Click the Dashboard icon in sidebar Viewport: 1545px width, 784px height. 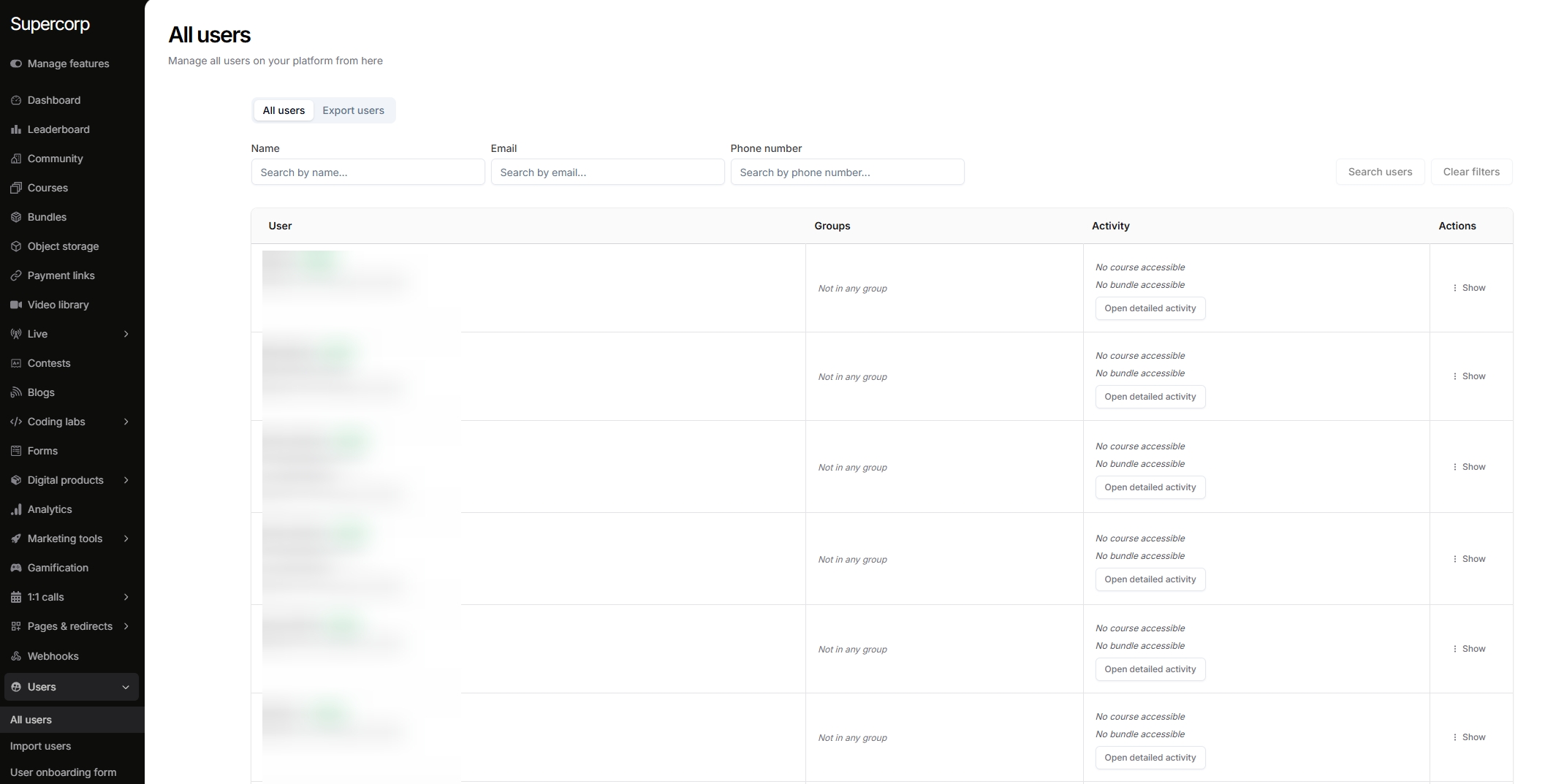[16, 100]
